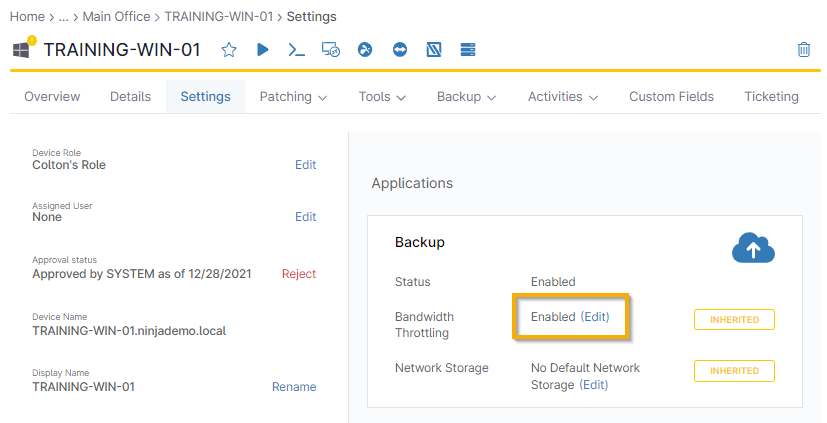Screen dimensions: 827x423
Task: Open the Backup dropdown tab
Action: point(466,97)
